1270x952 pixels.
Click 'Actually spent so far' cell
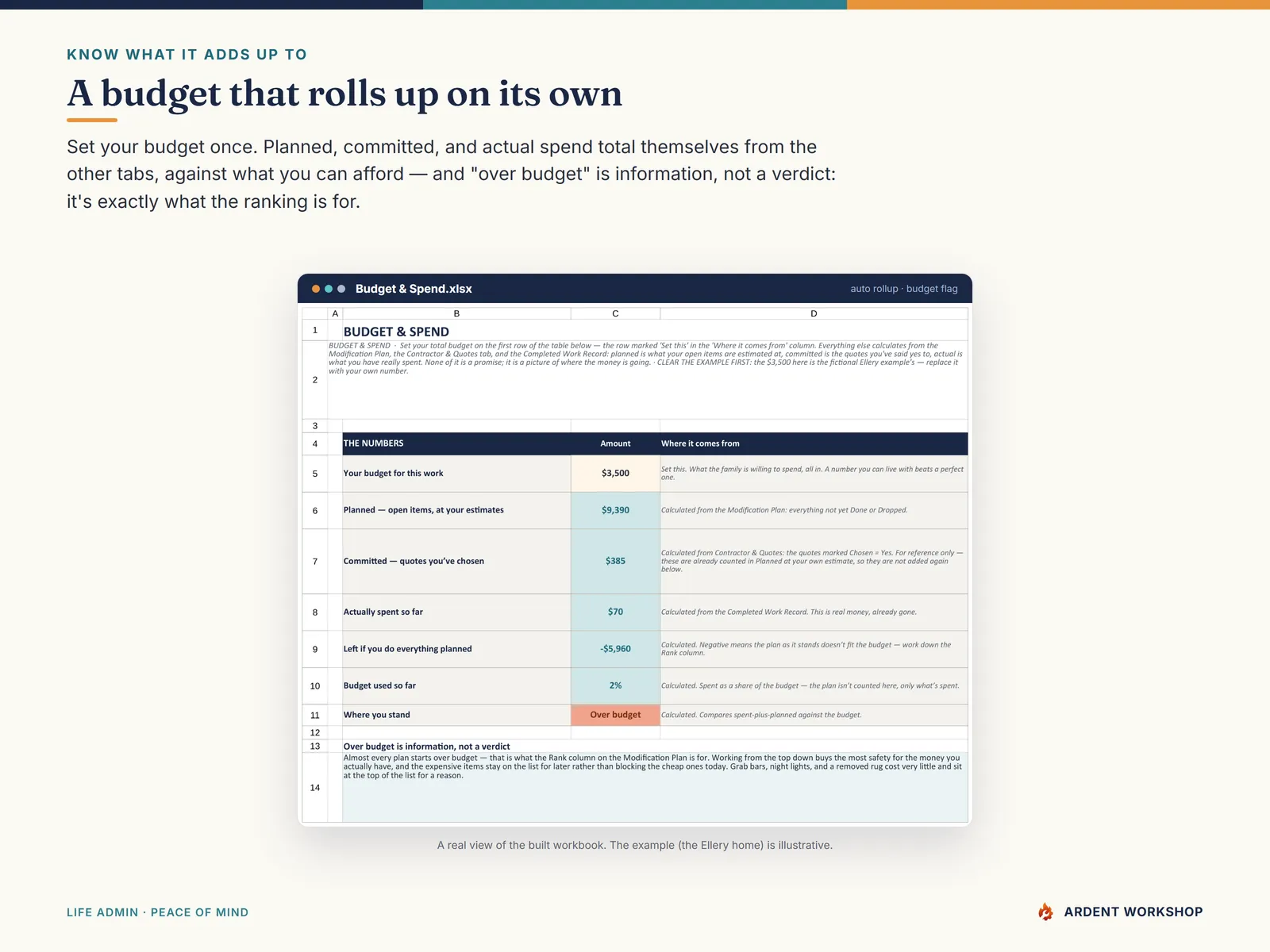(x=456, y=612)
